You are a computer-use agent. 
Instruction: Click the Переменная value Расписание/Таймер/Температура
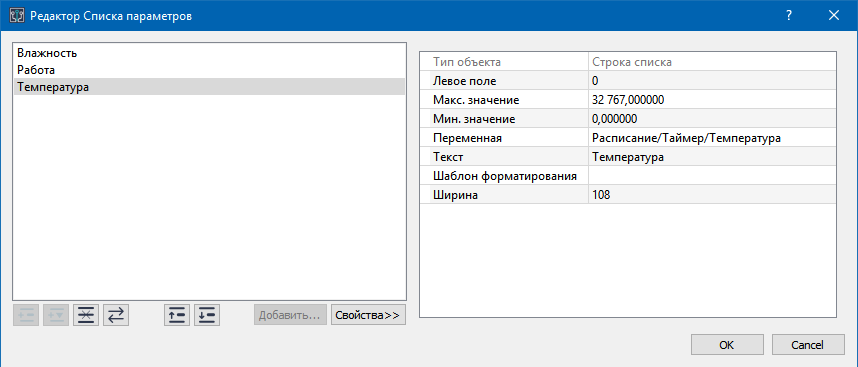712,138
